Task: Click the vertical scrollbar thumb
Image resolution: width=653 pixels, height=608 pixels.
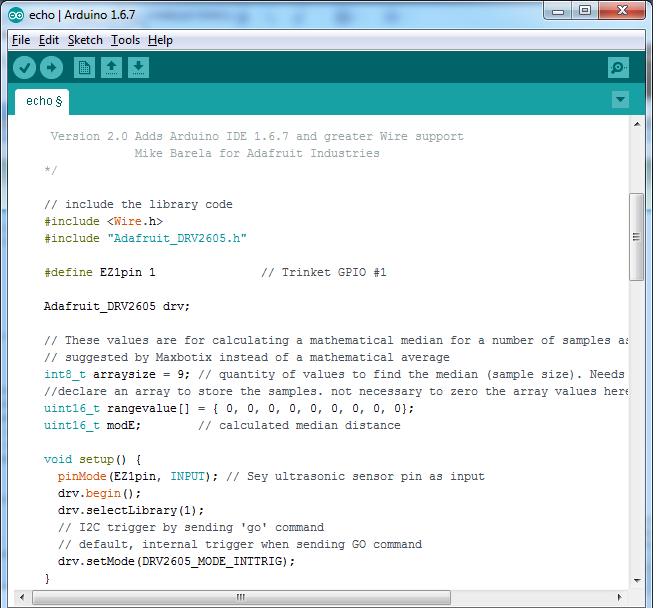Action: [637, 237]
